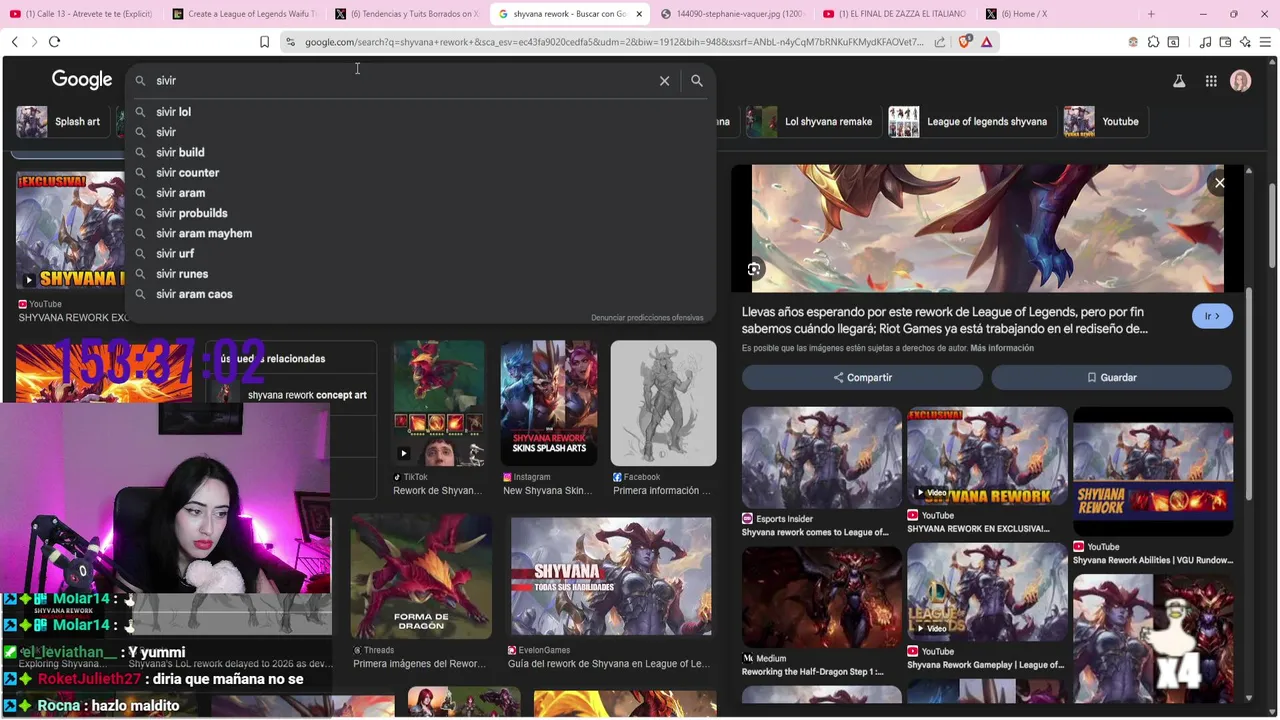Select the 'sivir counter' suggestion
Image resolution: width=1280 pixels, height=720 pixels.
pos(420,173)
